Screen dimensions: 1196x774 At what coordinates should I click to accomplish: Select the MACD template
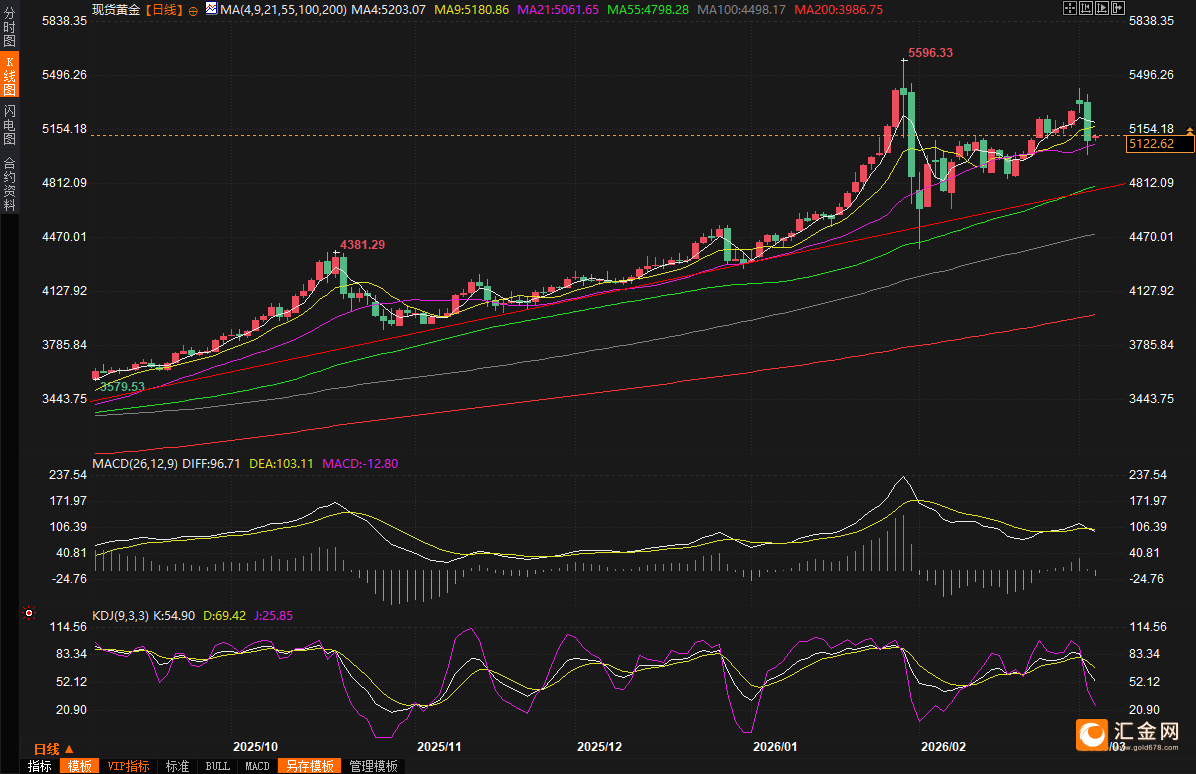pos(257,766)
